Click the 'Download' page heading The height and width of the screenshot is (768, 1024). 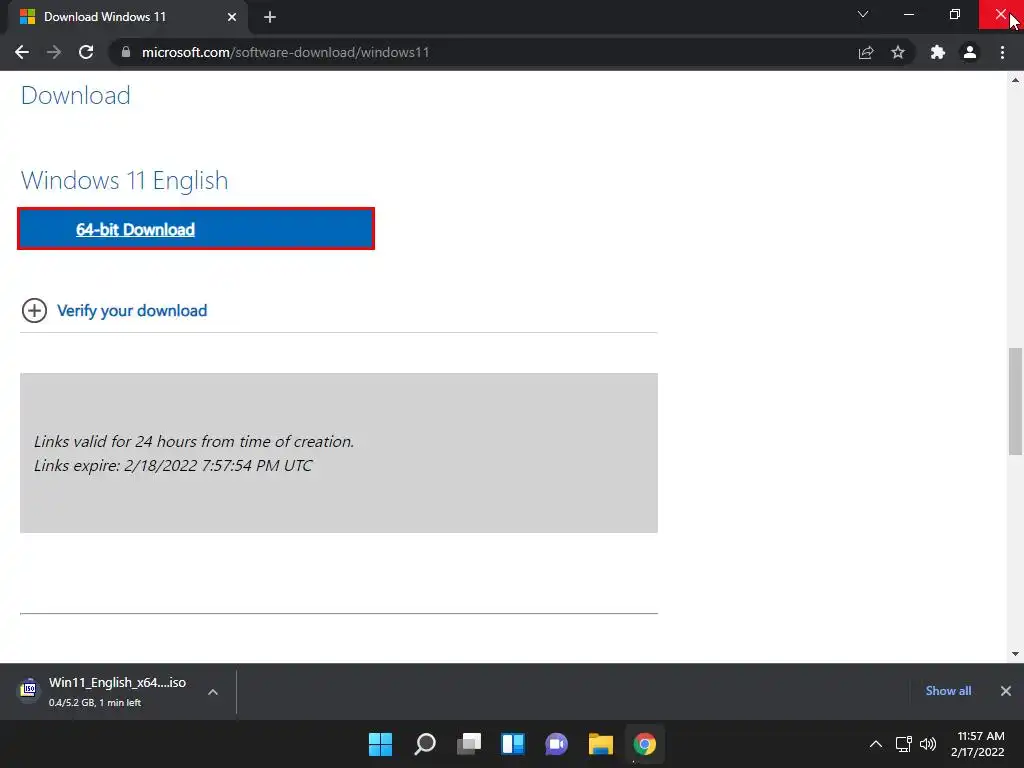pos(76,95)
